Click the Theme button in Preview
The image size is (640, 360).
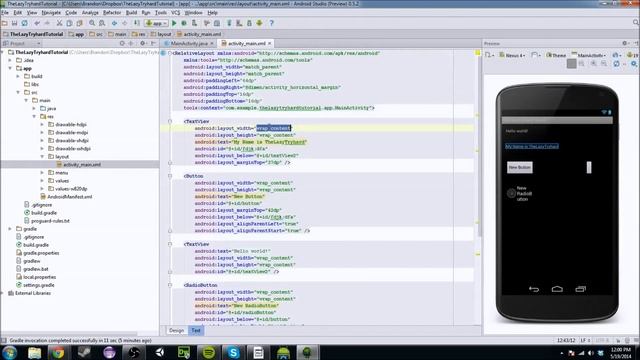point(556,55)
